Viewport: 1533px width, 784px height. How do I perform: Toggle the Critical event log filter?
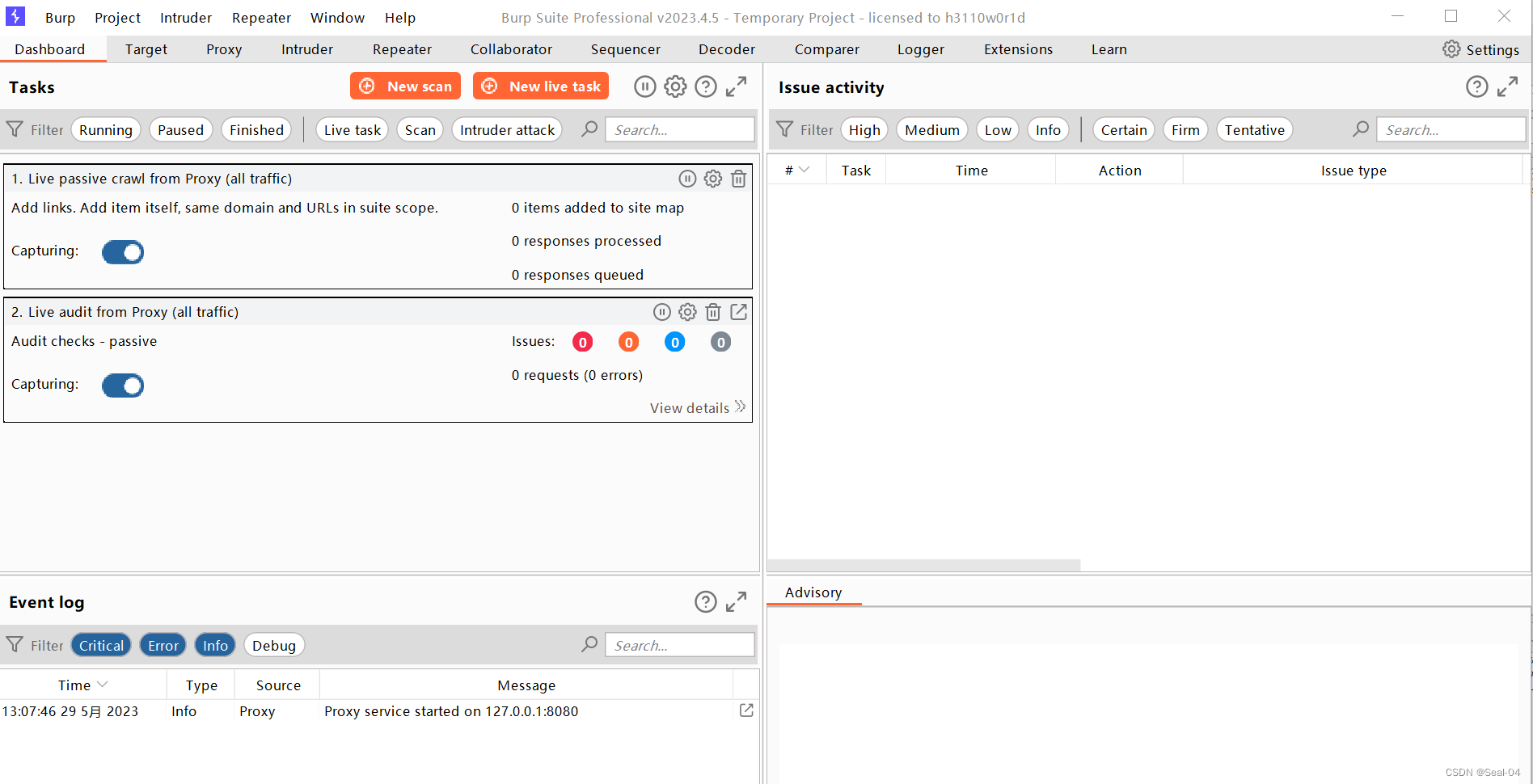[101, 645]
